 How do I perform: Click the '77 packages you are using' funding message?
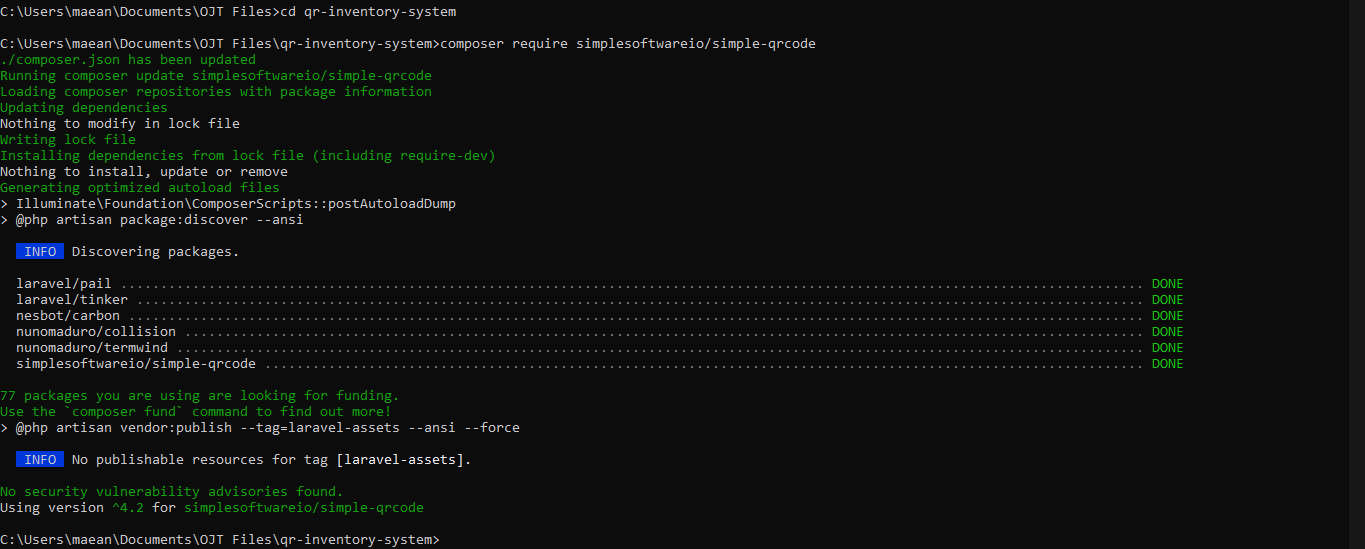point(200,395)
